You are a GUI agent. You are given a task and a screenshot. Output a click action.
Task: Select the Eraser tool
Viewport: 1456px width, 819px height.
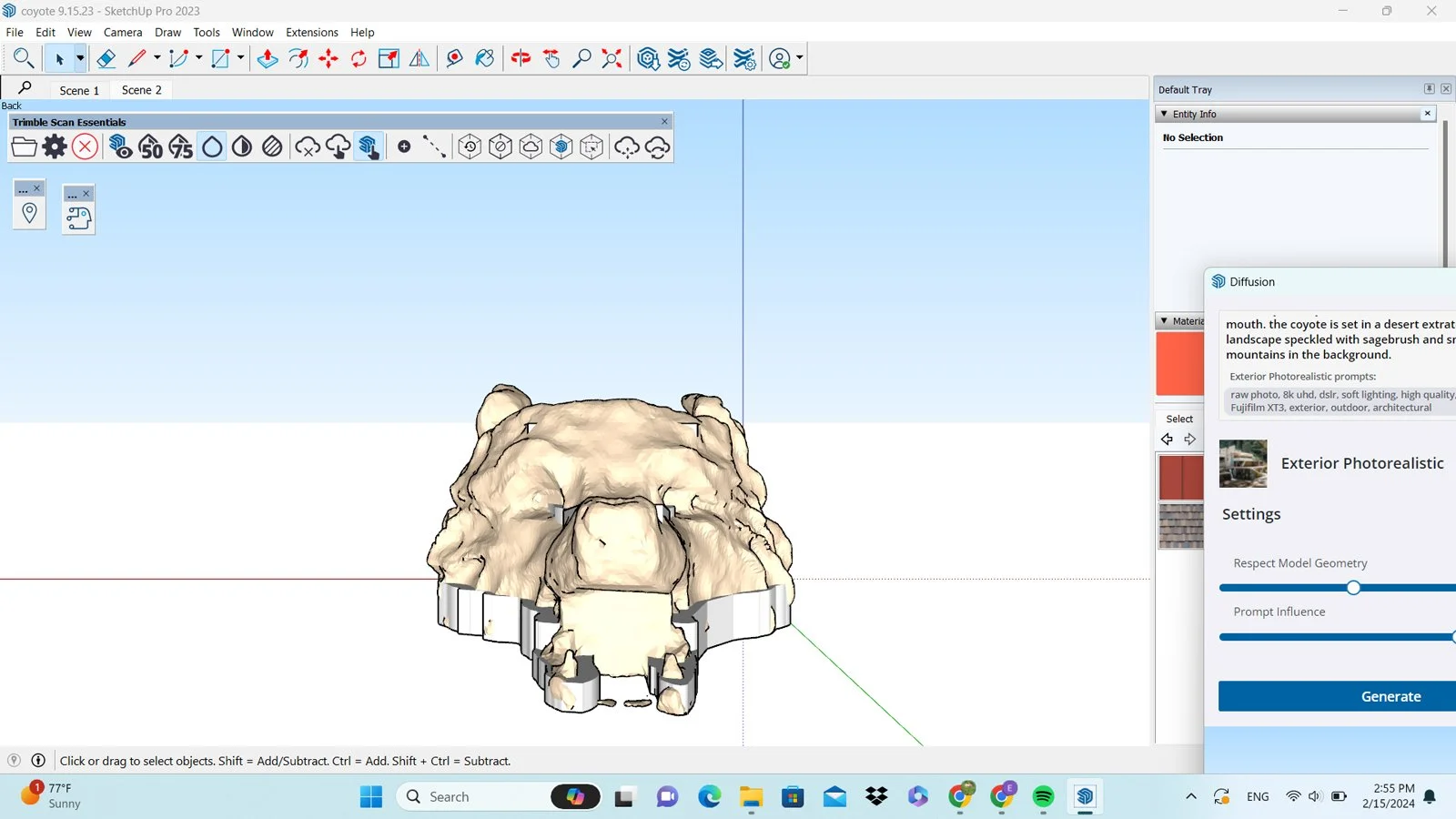coord(106,59)
